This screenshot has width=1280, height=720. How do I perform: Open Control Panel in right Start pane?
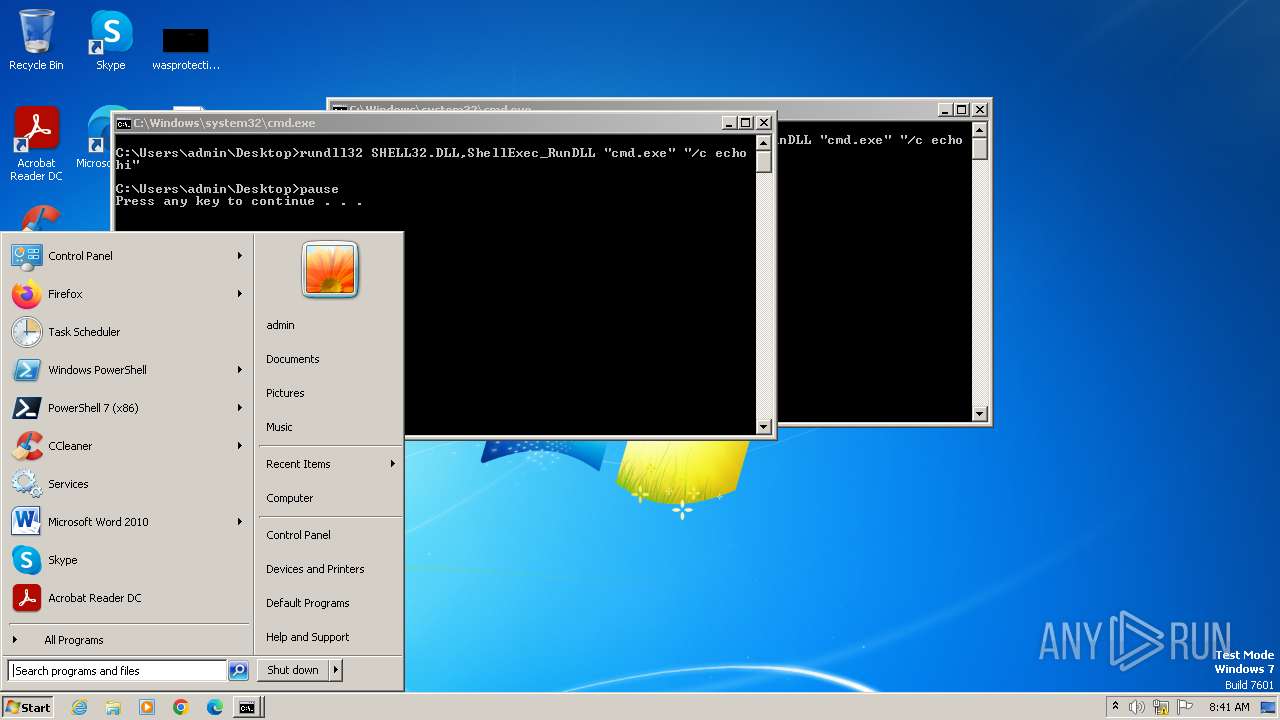(x=298, y=535)
